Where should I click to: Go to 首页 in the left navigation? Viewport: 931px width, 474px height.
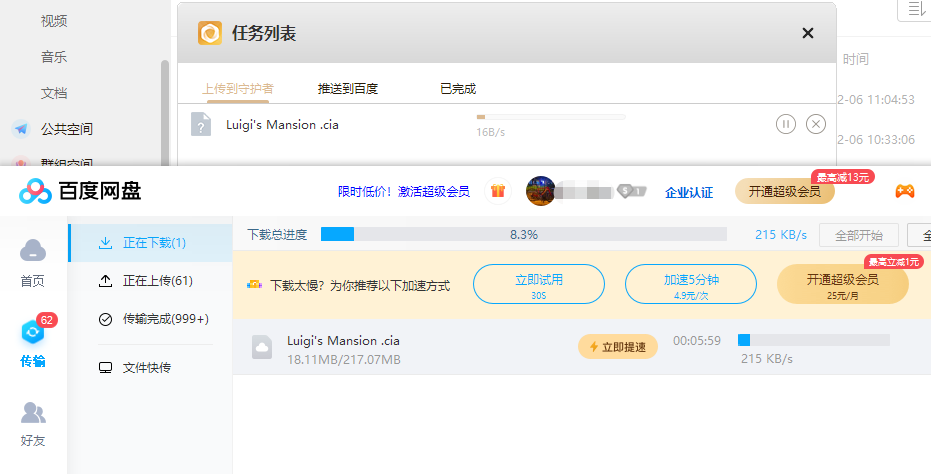click(33, 263)
